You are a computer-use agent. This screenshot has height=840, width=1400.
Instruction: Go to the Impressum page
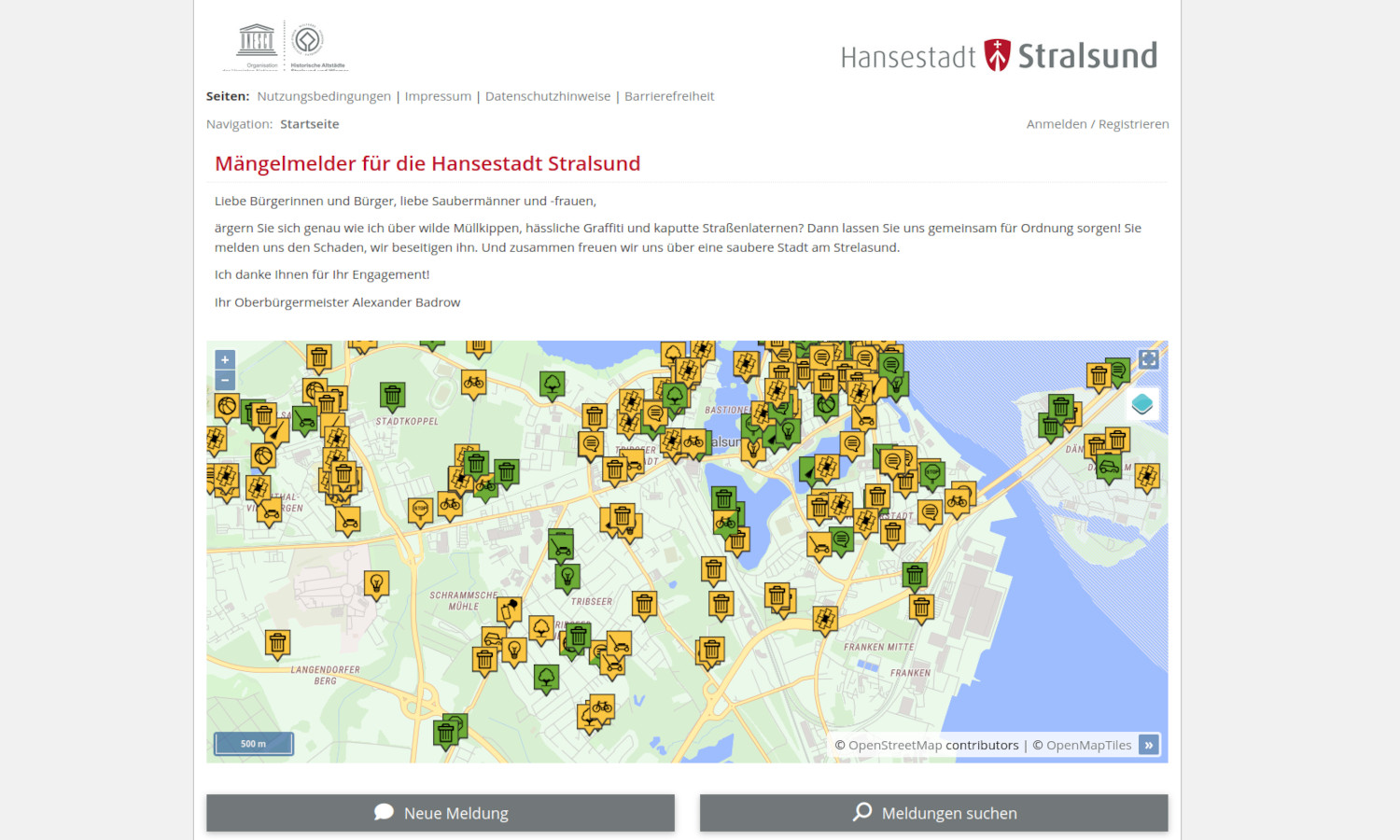click(x=438, y=96)
